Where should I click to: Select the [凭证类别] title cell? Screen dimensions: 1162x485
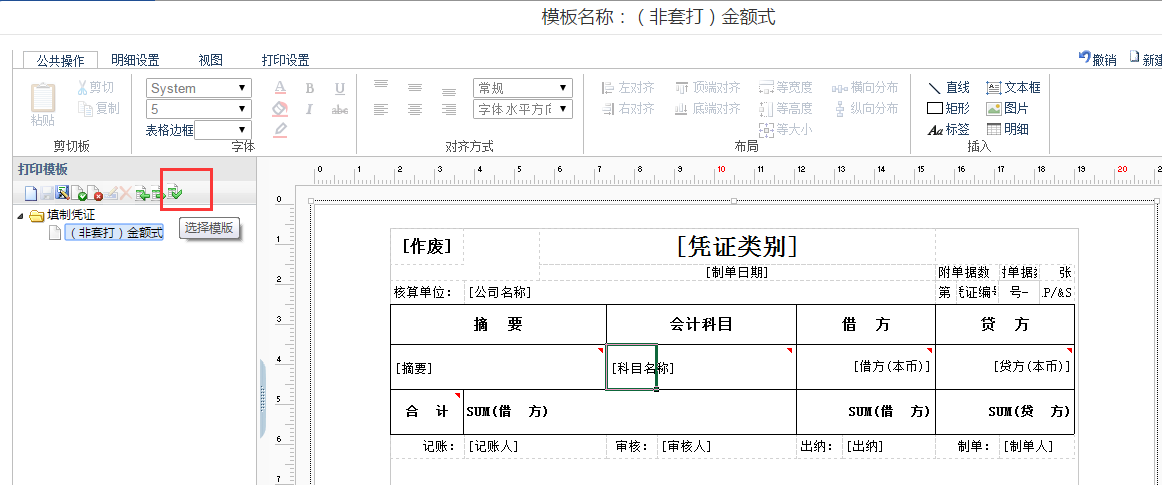737,246
